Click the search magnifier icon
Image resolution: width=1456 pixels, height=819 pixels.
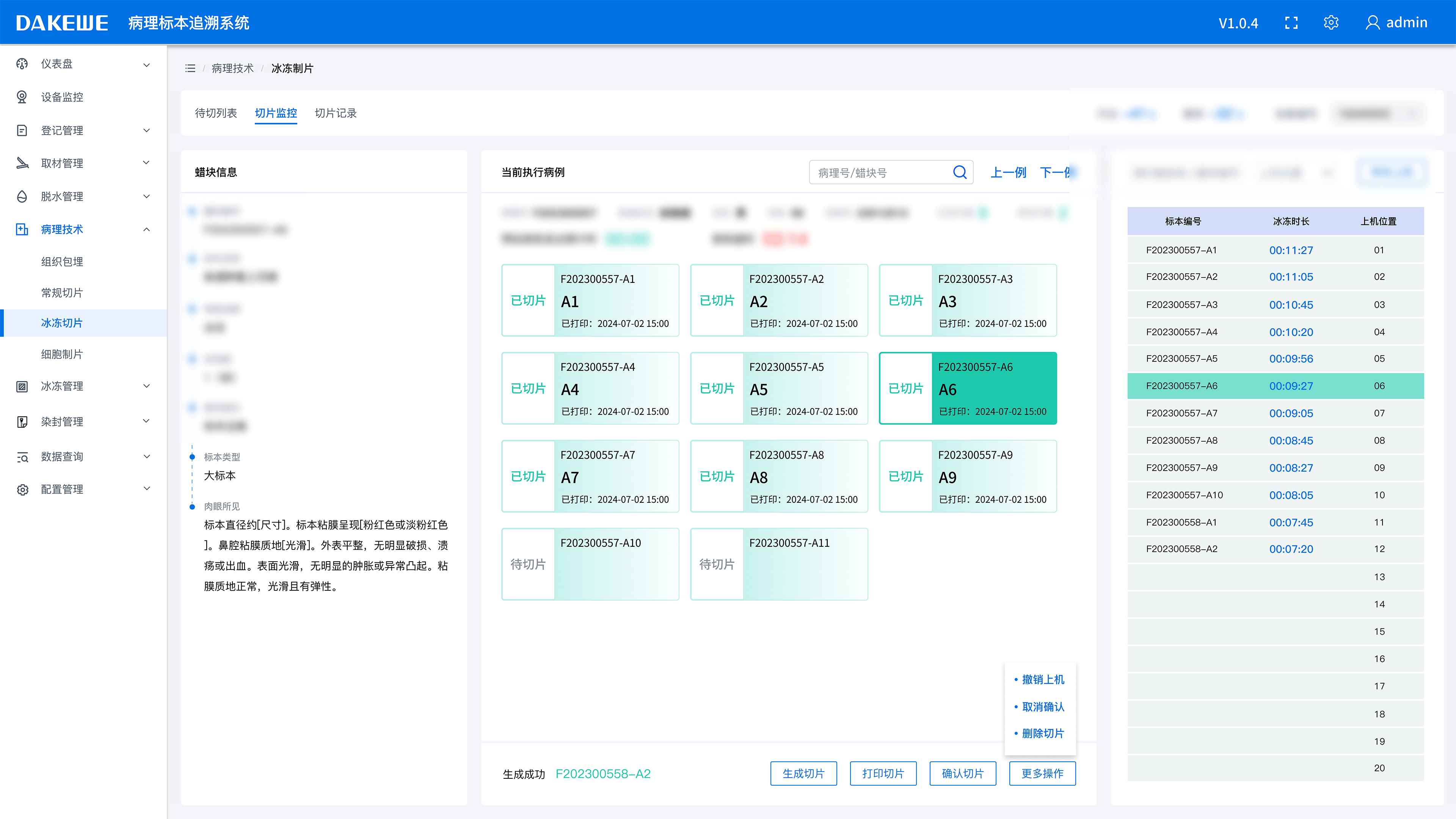click(960, 172)
